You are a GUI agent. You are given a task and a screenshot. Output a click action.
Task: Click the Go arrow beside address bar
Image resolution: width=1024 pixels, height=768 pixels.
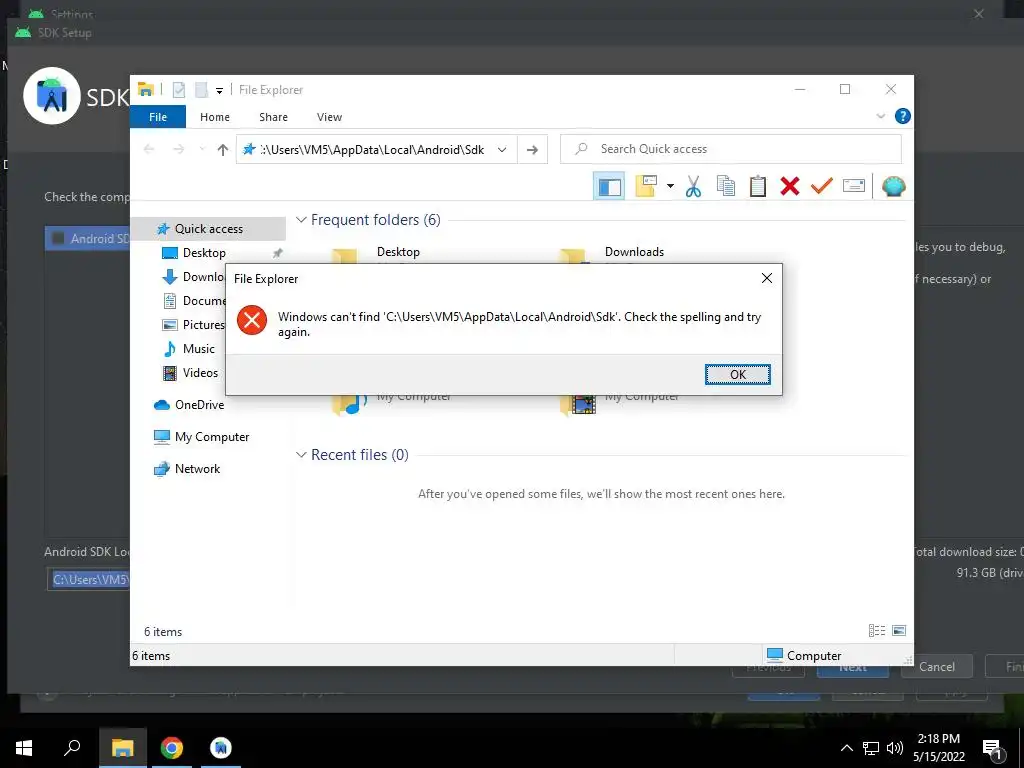pyautogui.click(x=532, y=150)
